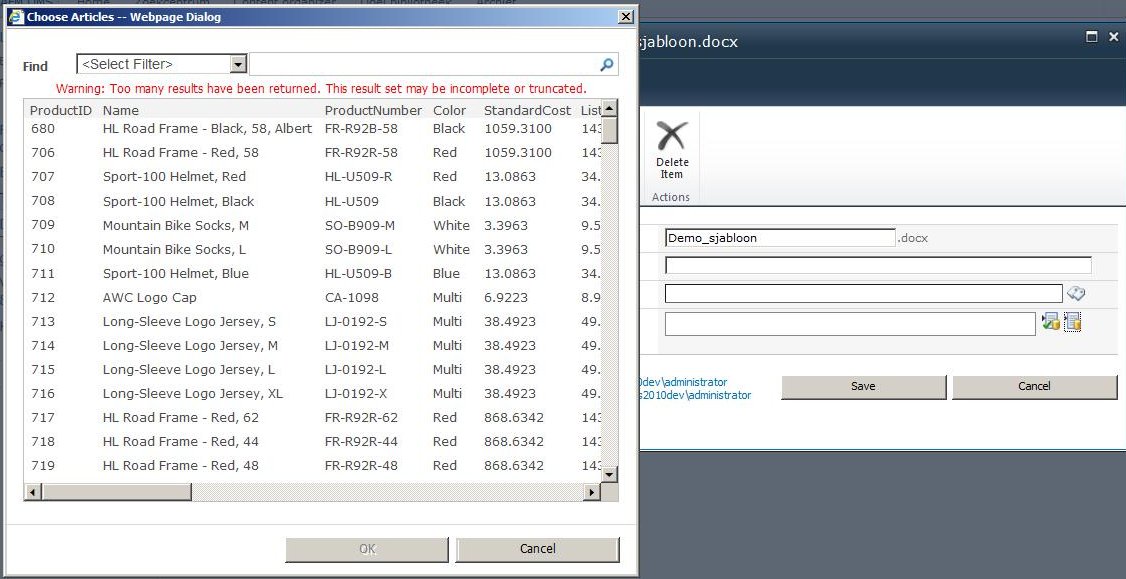Click the check item icon beside the last field
The image size is (1126, 579).
coord(1050,322)
